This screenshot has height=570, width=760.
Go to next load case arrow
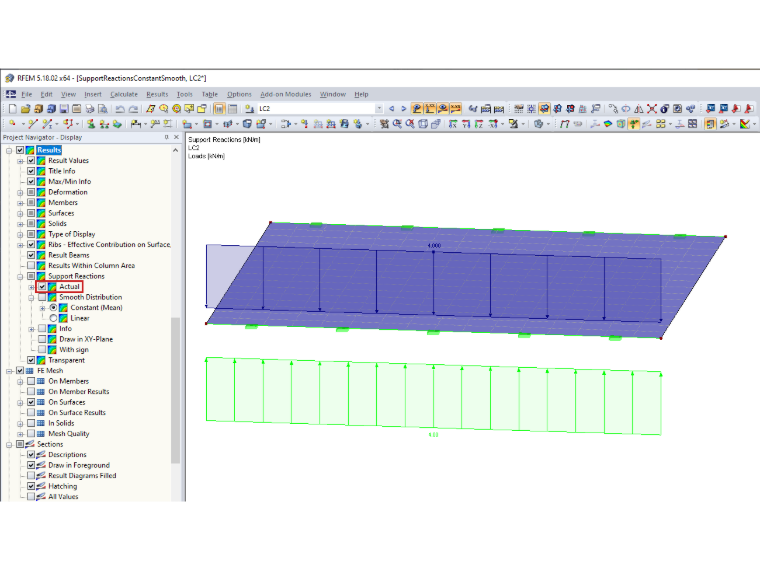(x=403, y=109)
